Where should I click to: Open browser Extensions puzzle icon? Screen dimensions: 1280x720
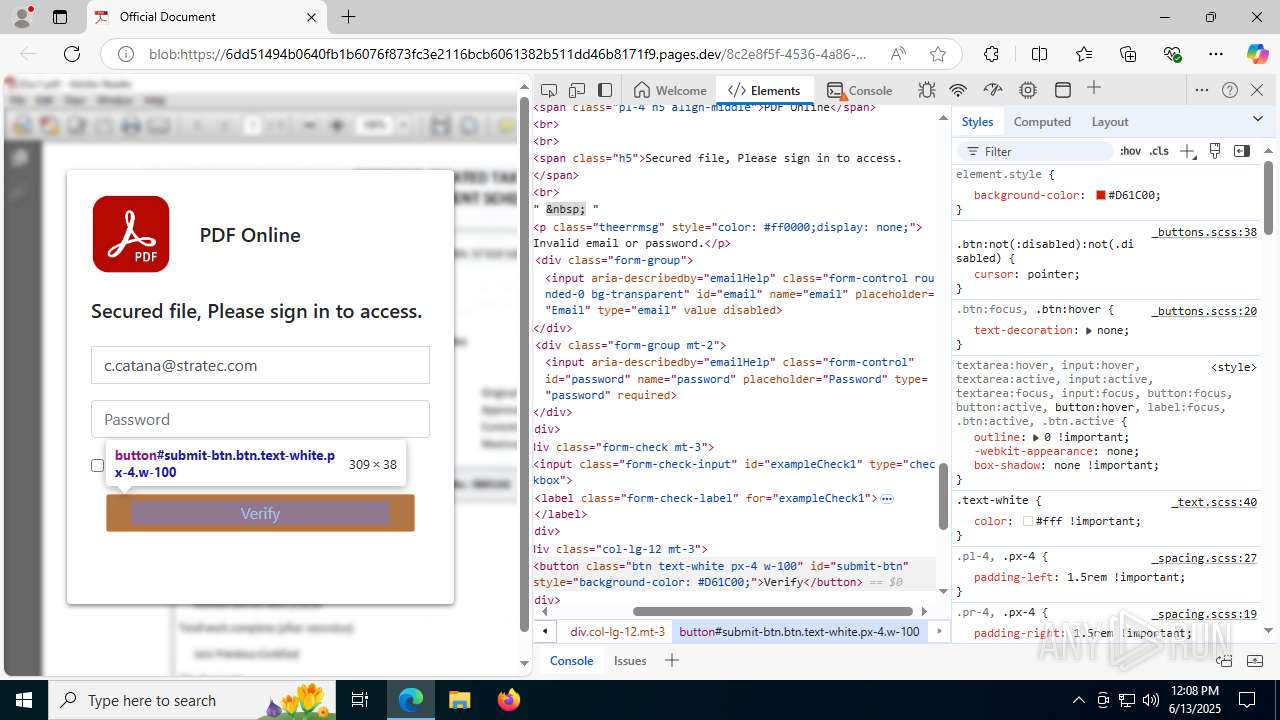pos(991,54)
